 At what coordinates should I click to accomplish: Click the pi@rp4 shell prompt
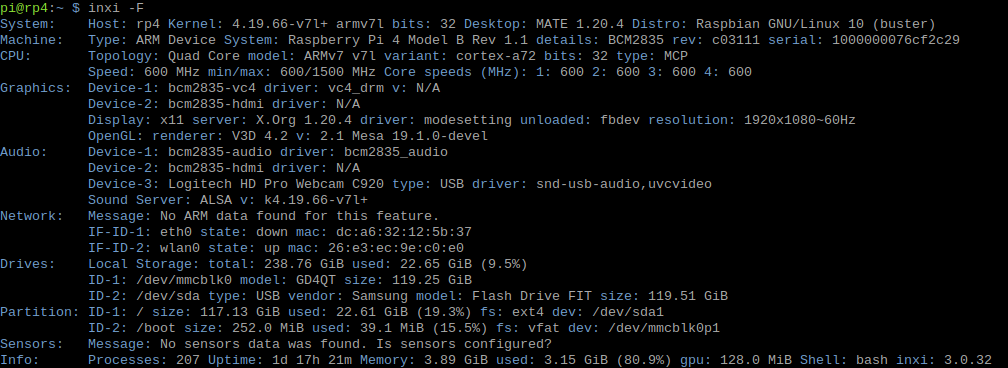point(40,8)
